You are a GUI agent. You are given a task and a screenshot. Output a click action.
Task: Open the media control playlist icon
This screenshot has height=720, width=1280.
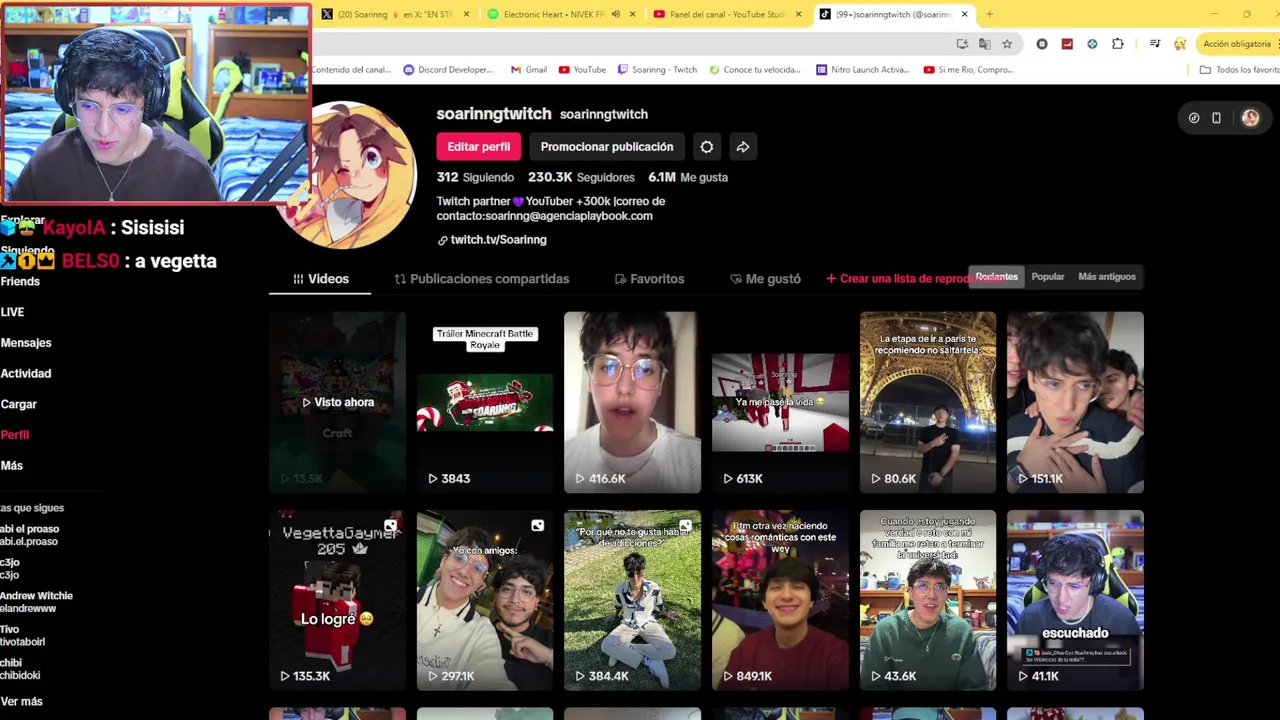tap(1155, 44)
